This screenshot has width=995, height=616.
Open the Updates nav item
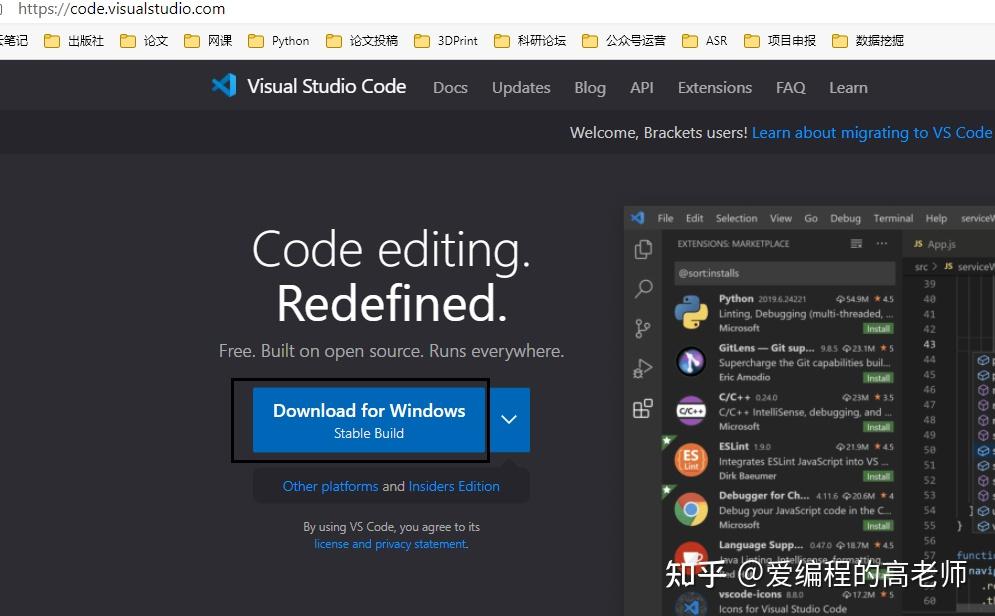(521, 88)
